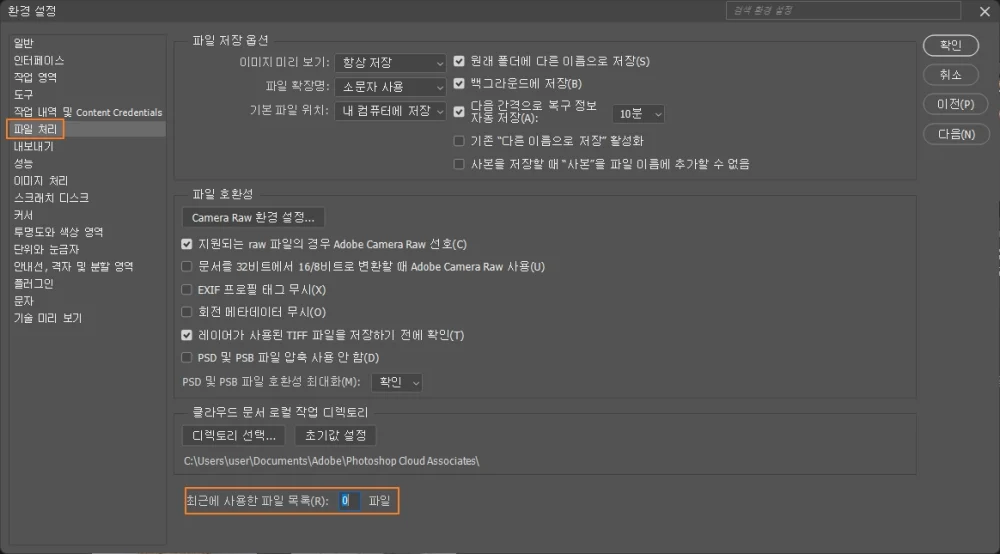Screen dimensions: 1000x554
Task: Select 이미지 처리 in the sidebar
Action: click(x=41, y=180)
